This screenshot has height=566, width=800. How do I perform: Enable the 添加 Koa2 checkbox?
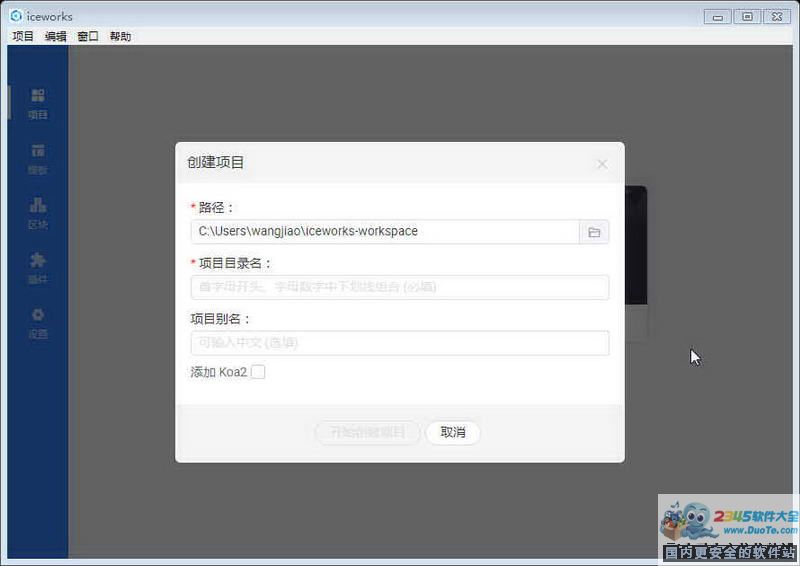[x=258, y=372]
